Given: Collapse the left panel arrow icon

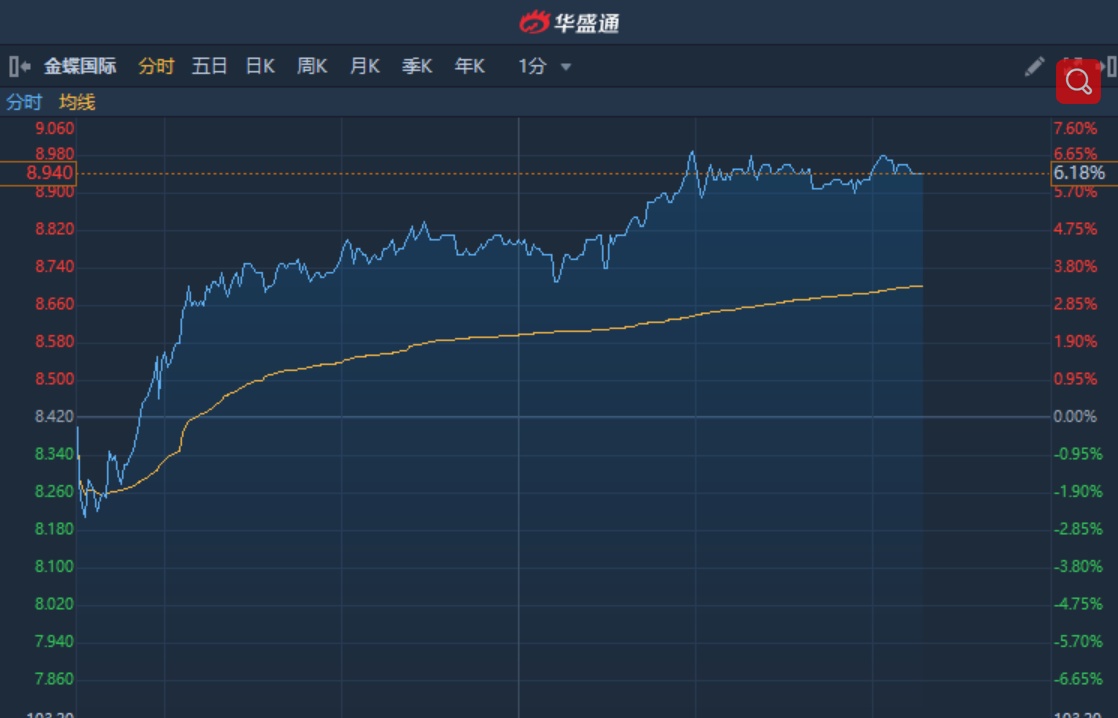Looking at the screenshot, I should click(x=19, y=67).
